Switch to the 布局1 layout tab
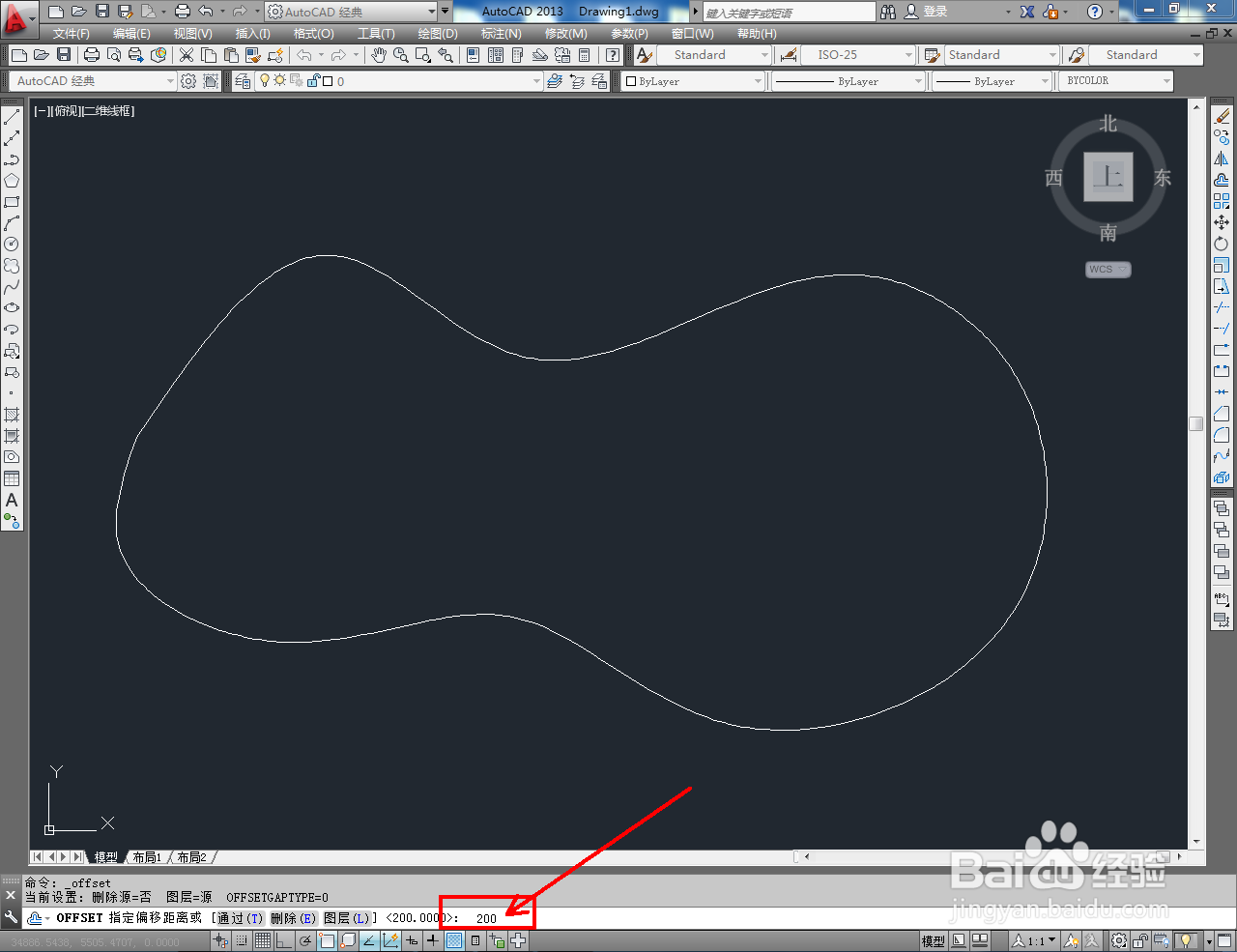This screenshot has height=952, width=1237. (147, 857)
